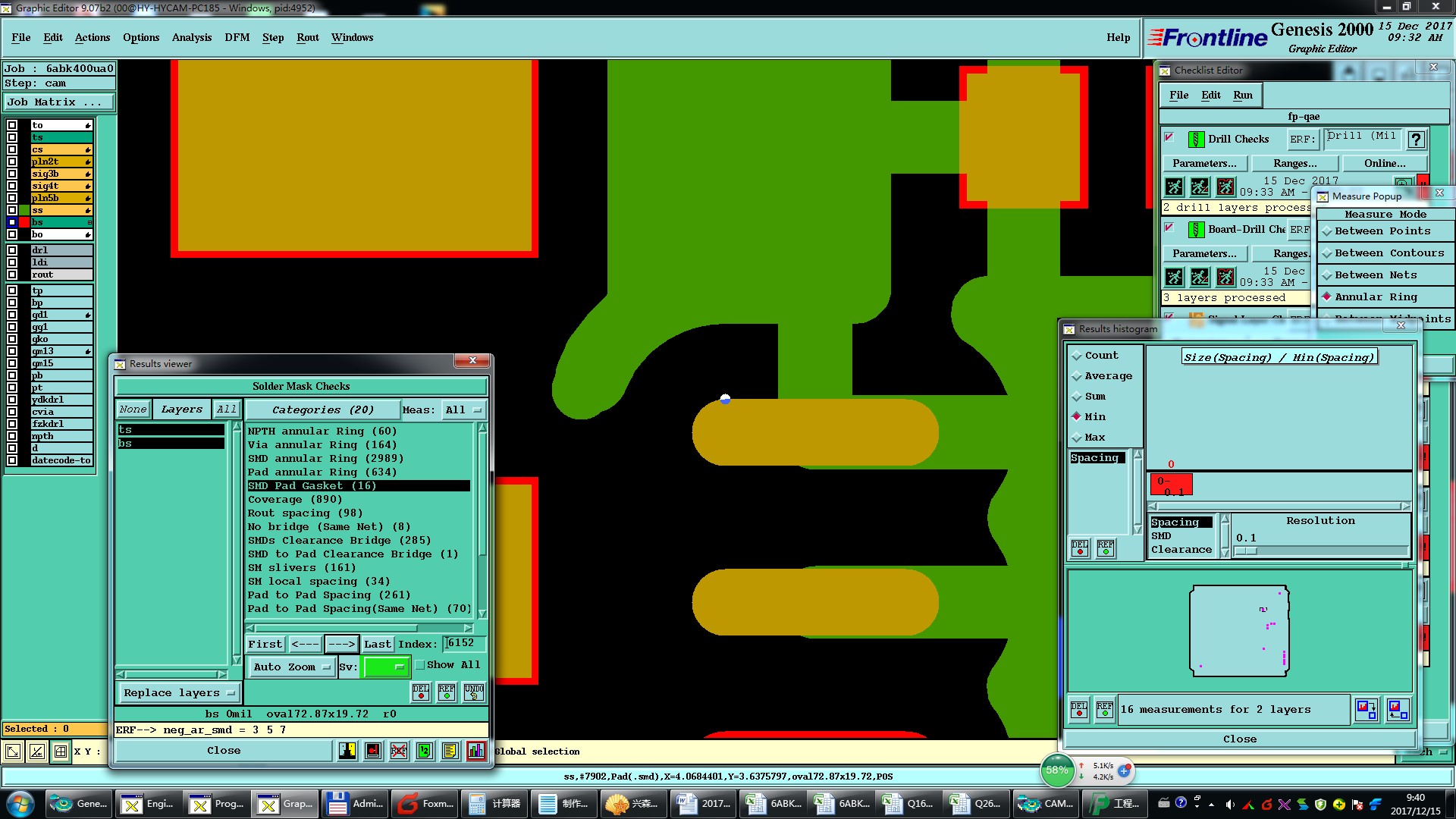1456x819 pixels.
Task: Click the yellow report notes icon in Results viewer
Action: [x=450, y=751]
